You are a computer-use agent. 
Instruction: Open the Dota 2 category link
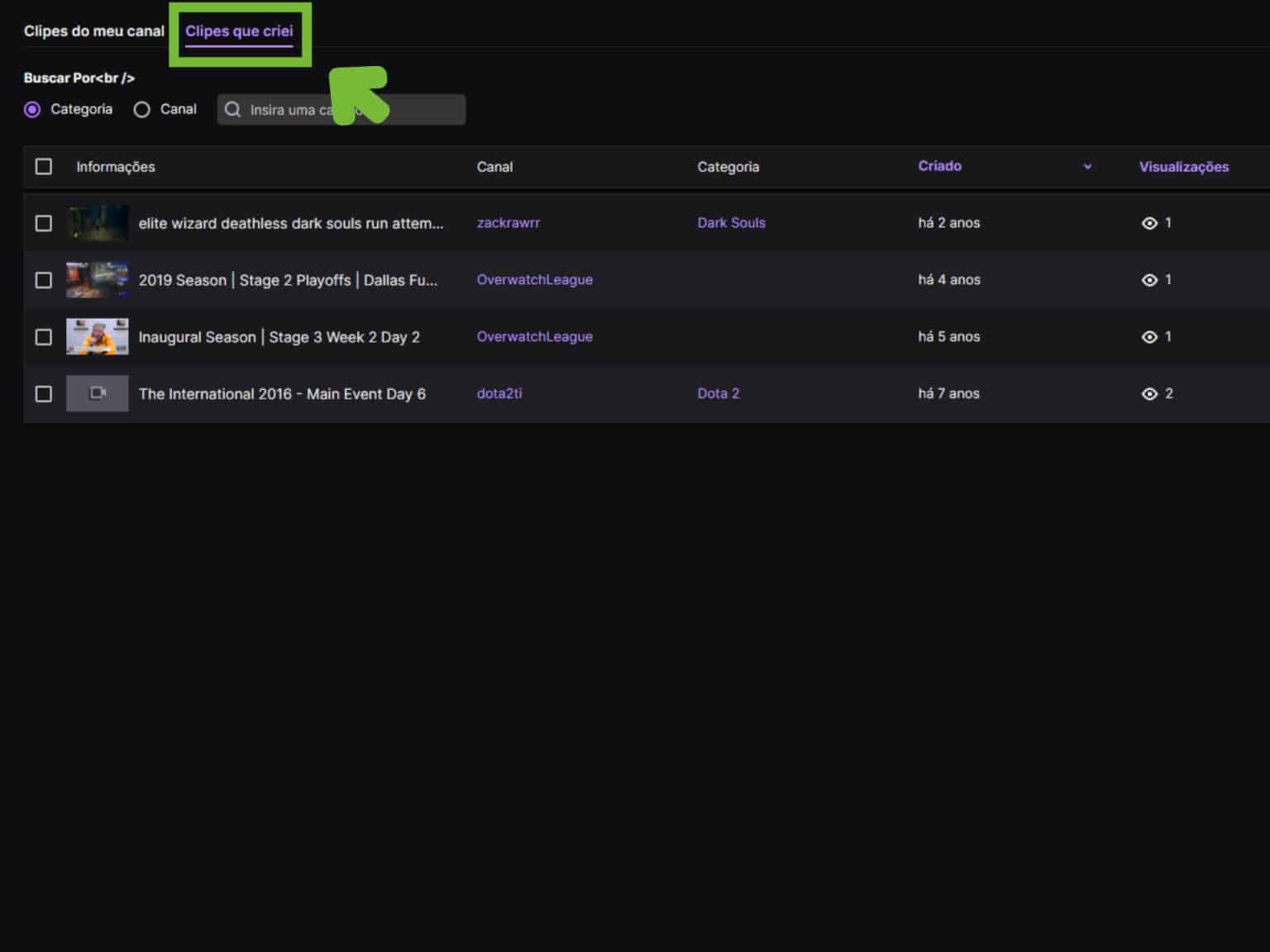tap(718, 393)
